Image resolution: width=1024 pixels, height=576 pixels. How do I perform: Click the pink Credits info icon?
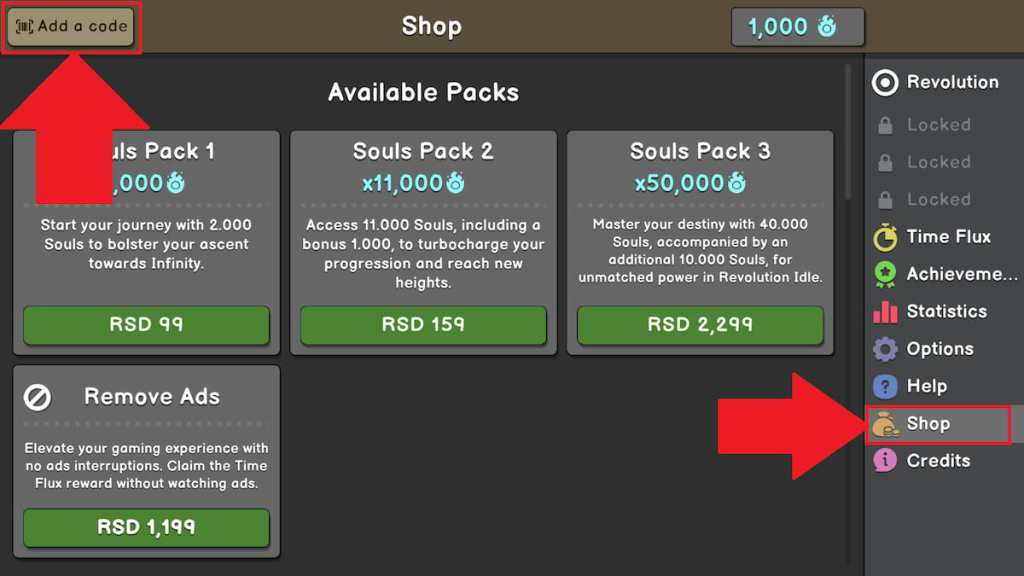[x=885, y=461]
